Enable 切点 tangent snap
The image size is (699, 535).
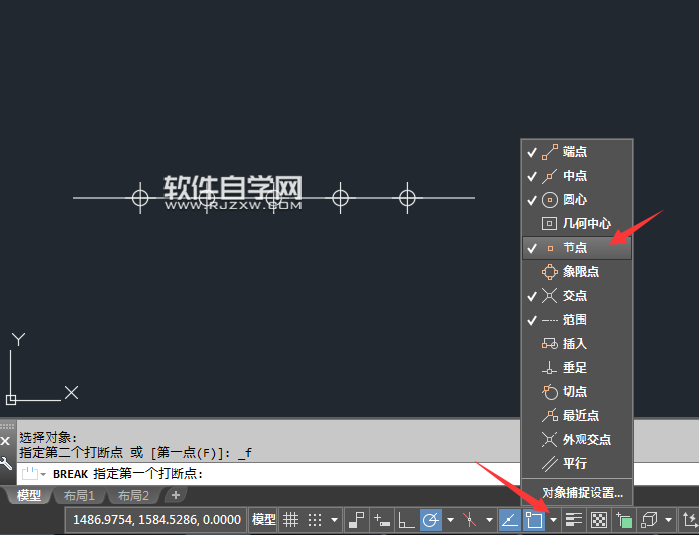click(577, 392)
